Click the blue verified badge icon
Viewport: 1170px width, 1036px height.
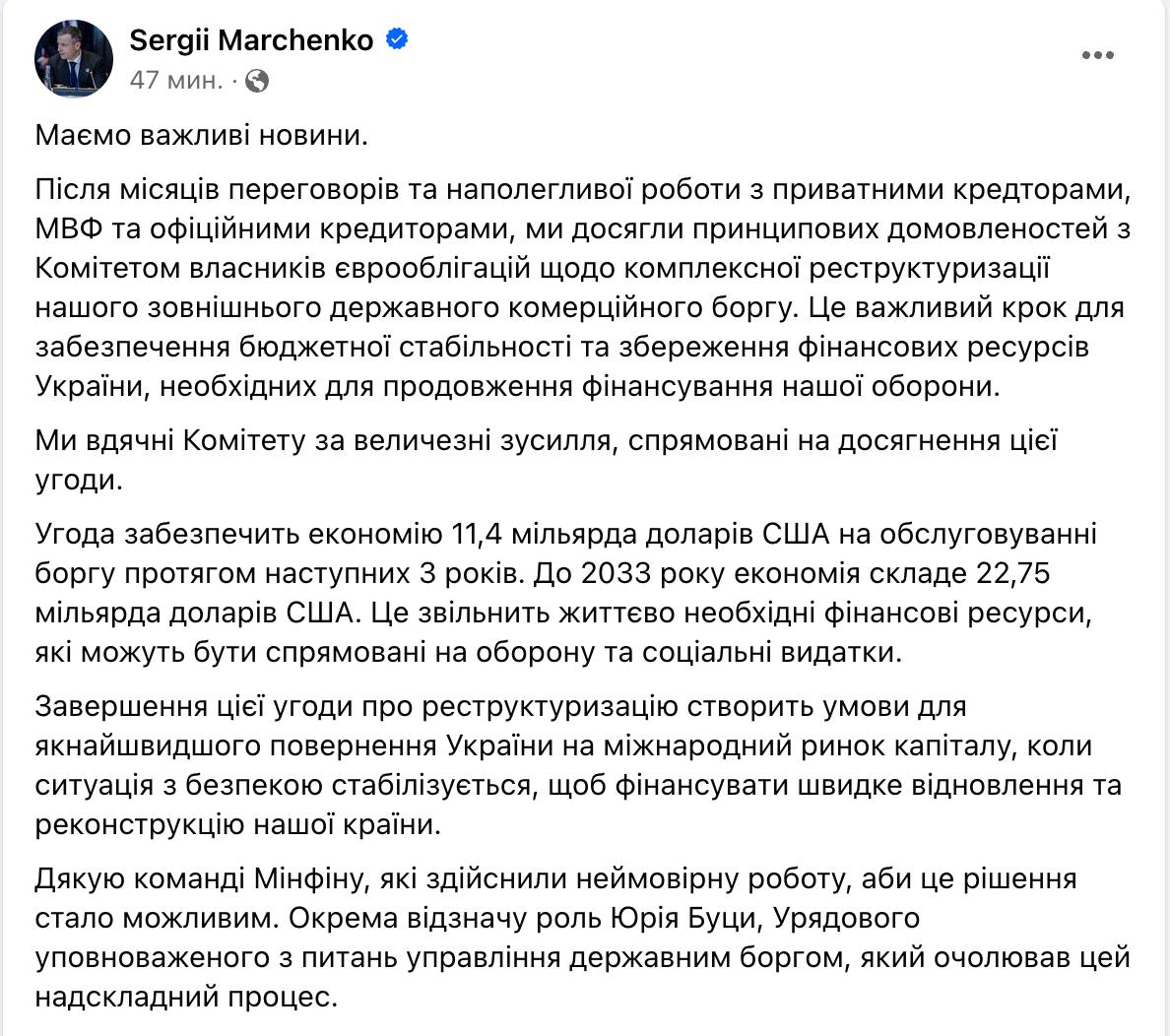point(397,39)
